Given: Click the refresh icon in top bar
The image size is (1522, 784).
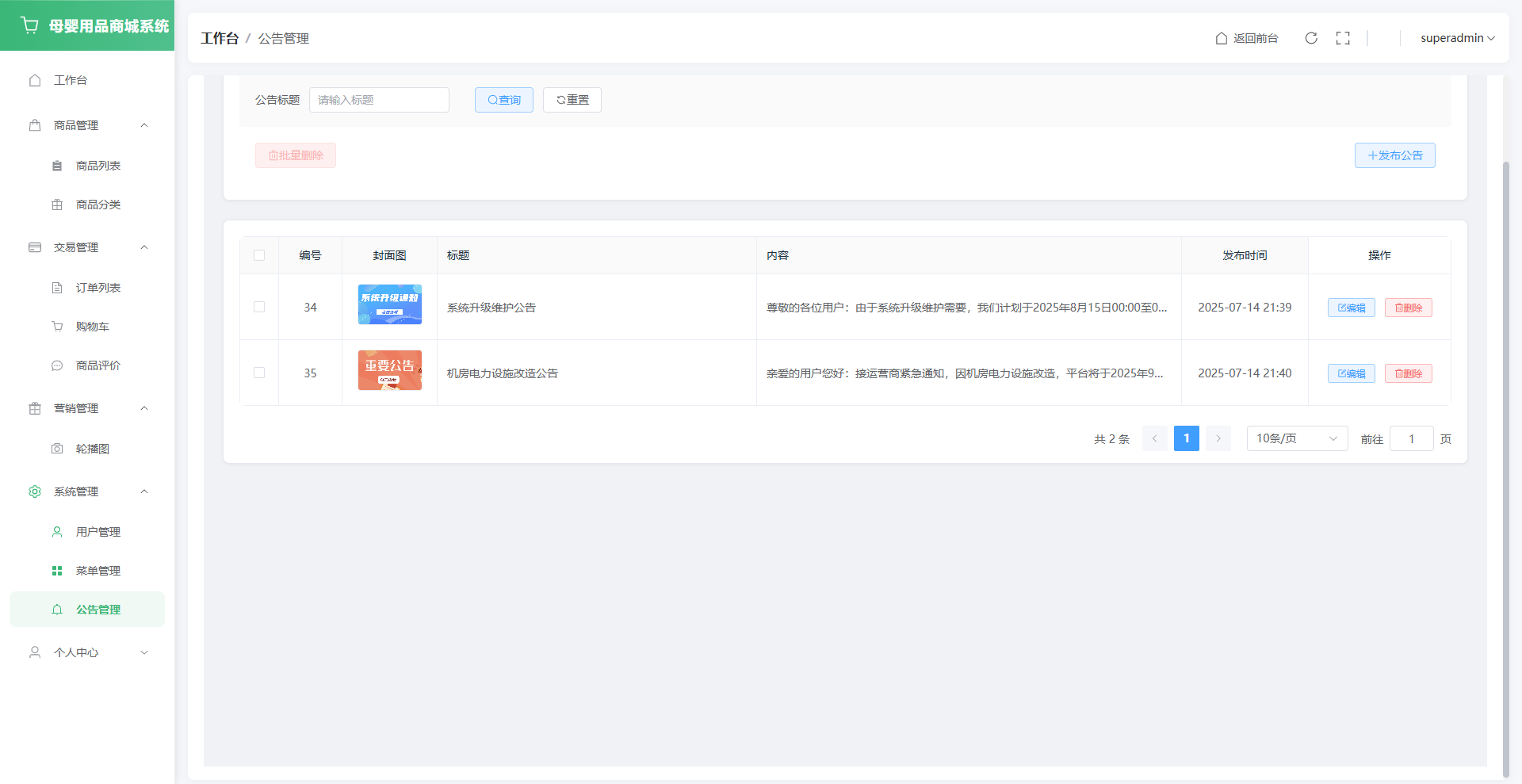Looking at the screenshot, I should click(1311, 38).
